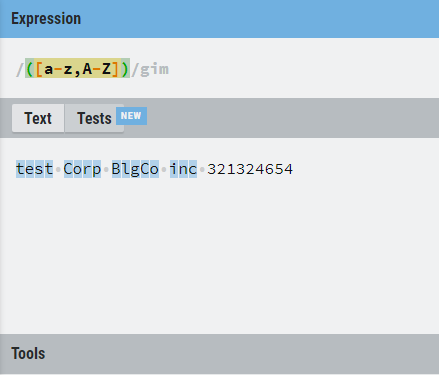This screenshot has width=439, height=375.
Task: Click the matched word BlgCo
Action: pyautogui.click(x=135, y=169)
